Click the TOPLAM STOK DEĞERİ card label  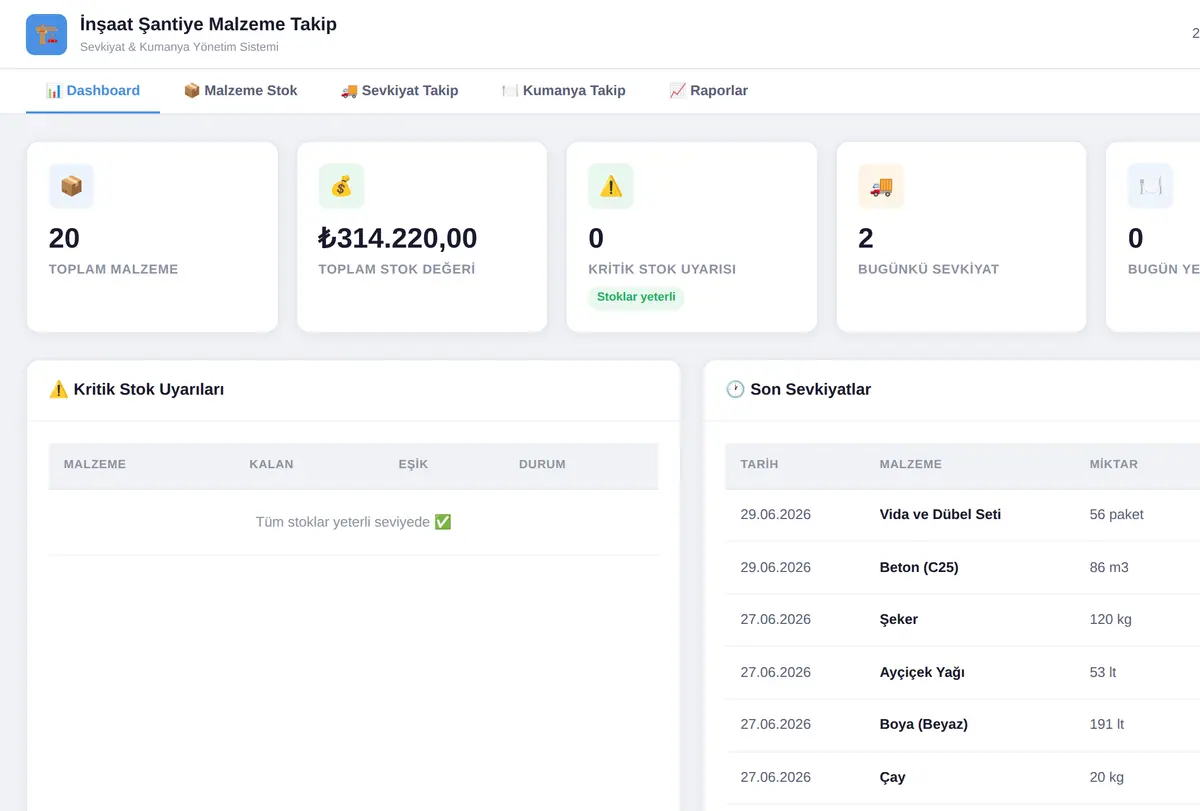[x=396, y=269]
